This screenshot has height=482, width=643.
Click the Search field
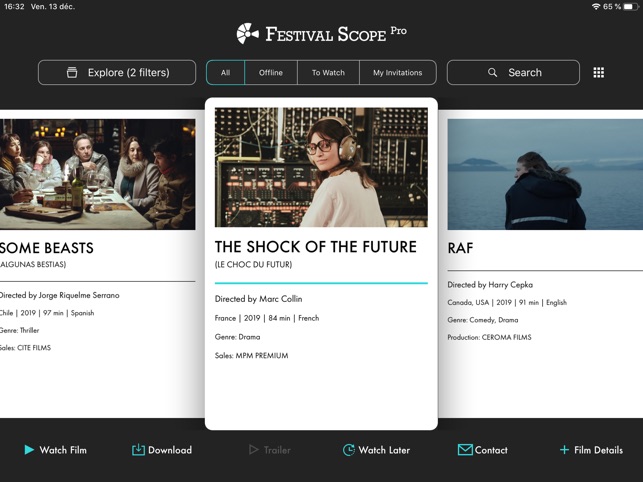(513, 73)
